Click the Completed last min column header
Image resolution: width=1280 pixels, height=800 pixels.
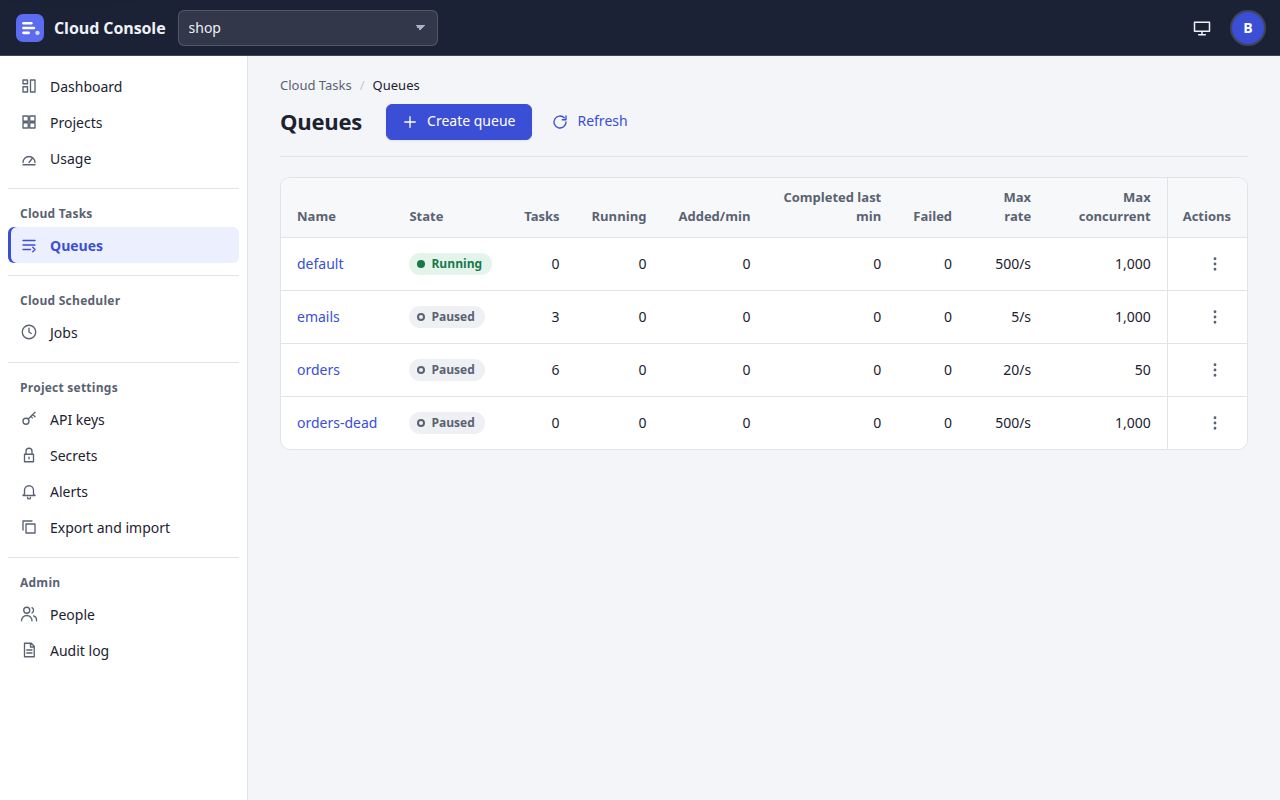[832, 207]
